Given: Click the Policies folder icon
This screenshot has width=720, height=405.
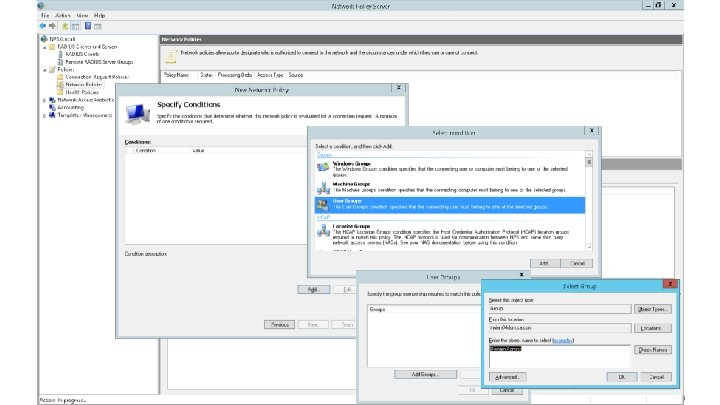Looking at the screenshot, I should [52, 69].
